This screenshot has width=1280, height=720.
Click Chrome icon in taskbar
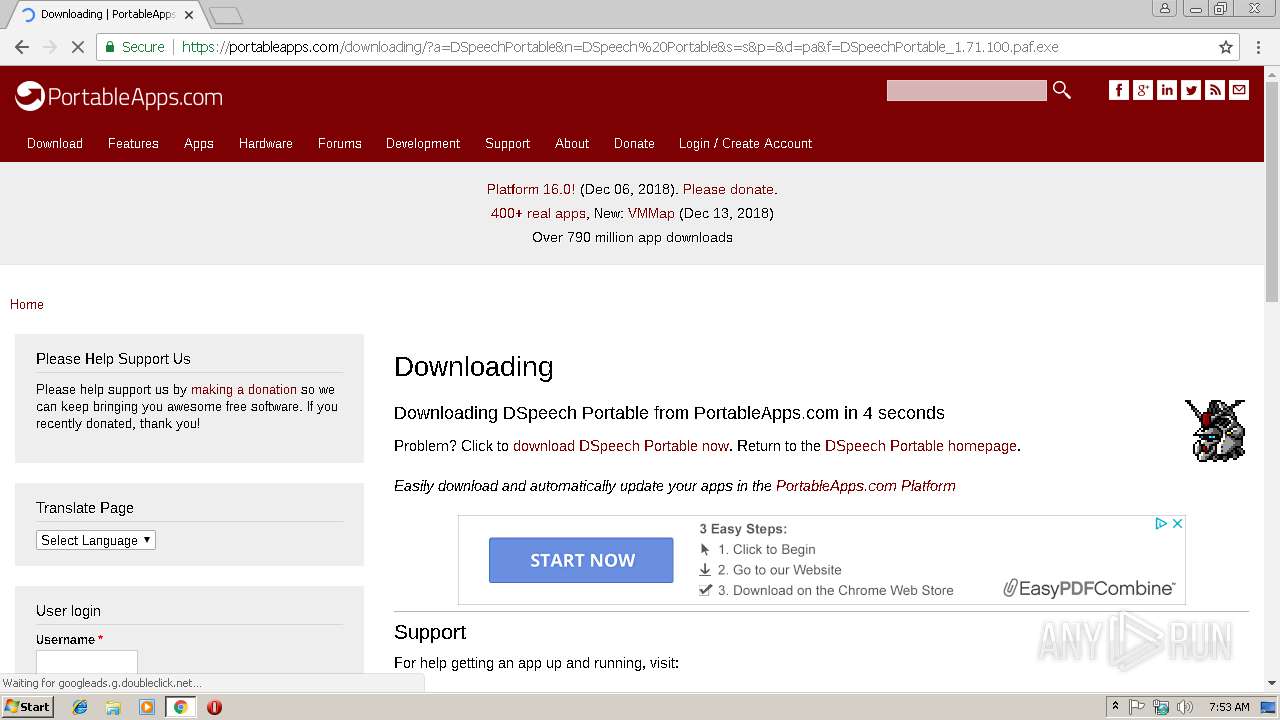pos(180,707)
